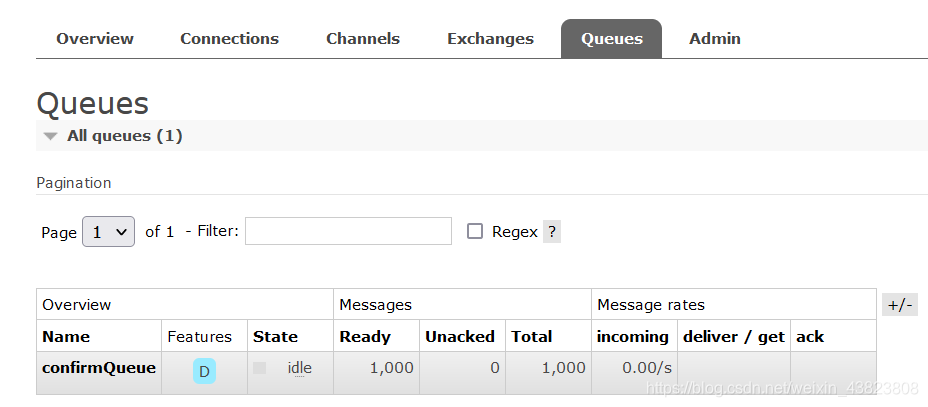Sort by Ready messages column
Image resolution: width=928 pixels, height=407 pixels.
click(x=365, y=337)
